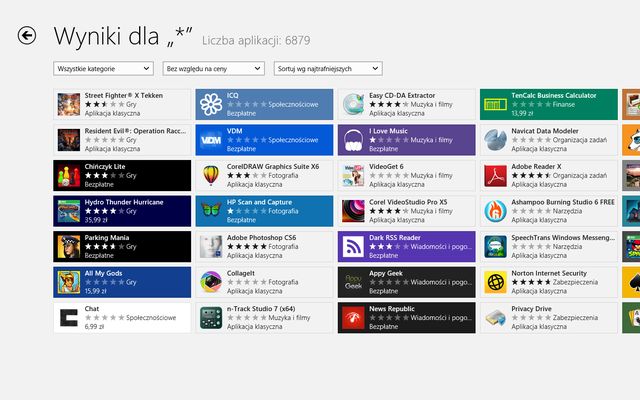Open the Street Fighter X Tekken title
The width and height of the screenshot is (640, 400).
coord(124,96)
